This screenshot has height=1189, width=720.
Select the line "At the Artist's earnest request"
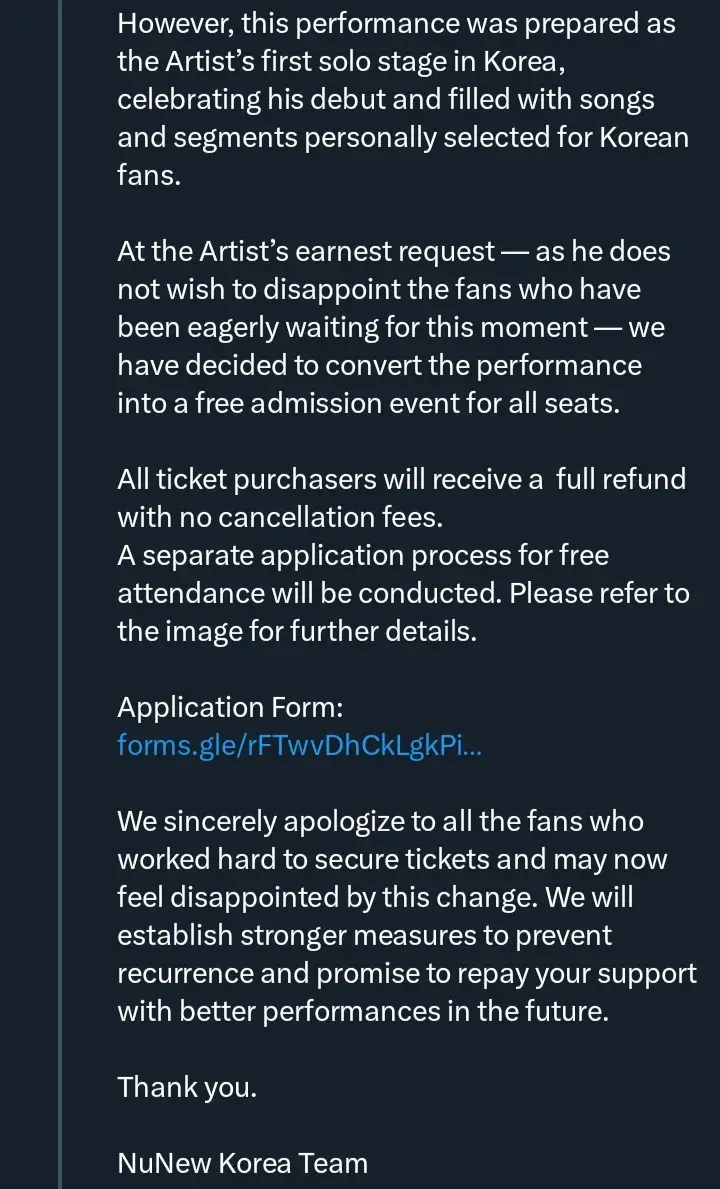pyautogui.click(x=306, y=251)
